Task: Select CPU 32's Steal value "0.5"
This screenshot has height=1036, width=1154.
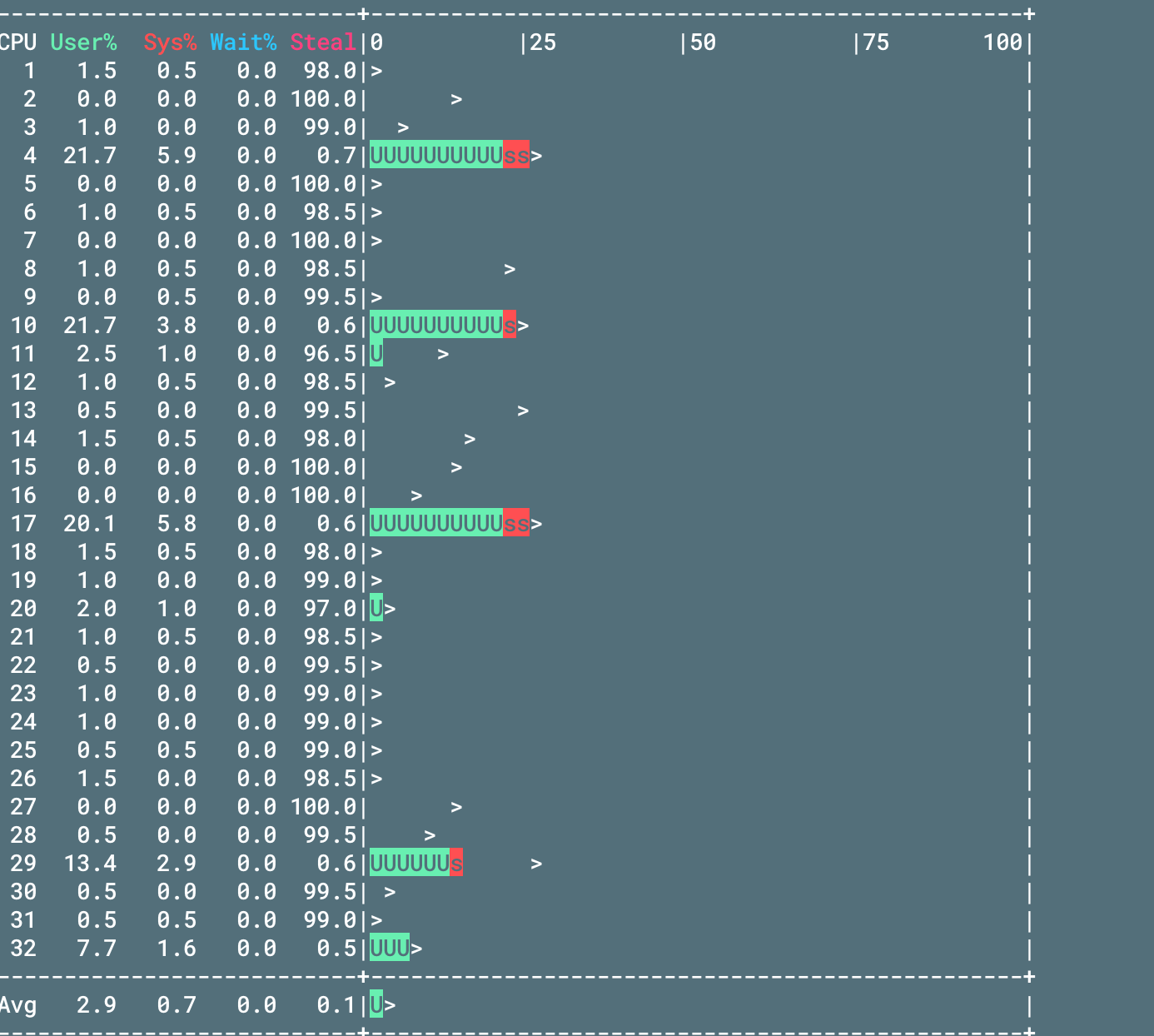Action: click(336, 949)
